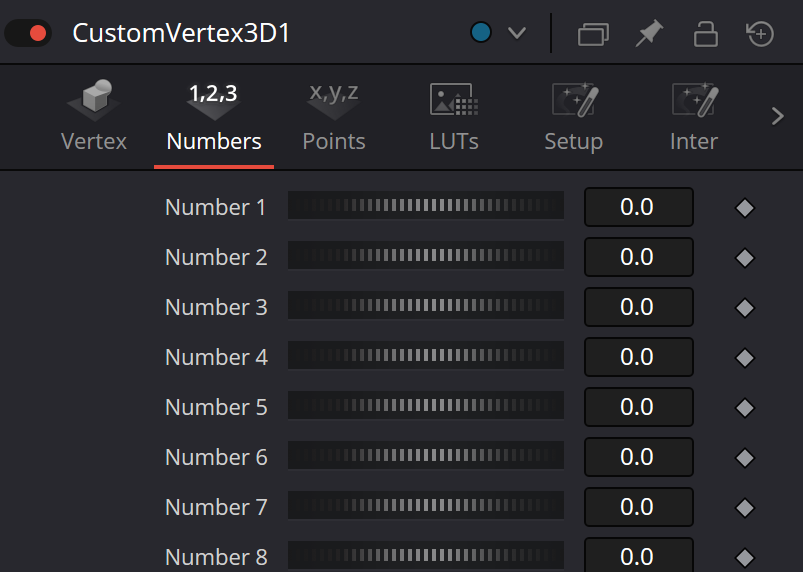Viewport: 803px width, 572px height.
Task: Add keyframe for Number 2
Action: [x=745, y=258]
